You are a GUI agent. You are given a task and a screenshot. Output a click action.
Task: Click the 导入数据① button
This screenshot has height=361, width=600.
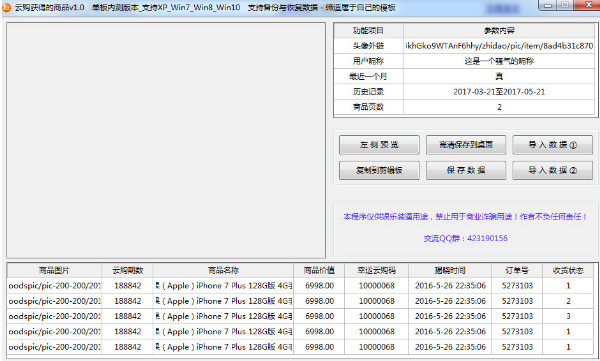tap(553, 145)
